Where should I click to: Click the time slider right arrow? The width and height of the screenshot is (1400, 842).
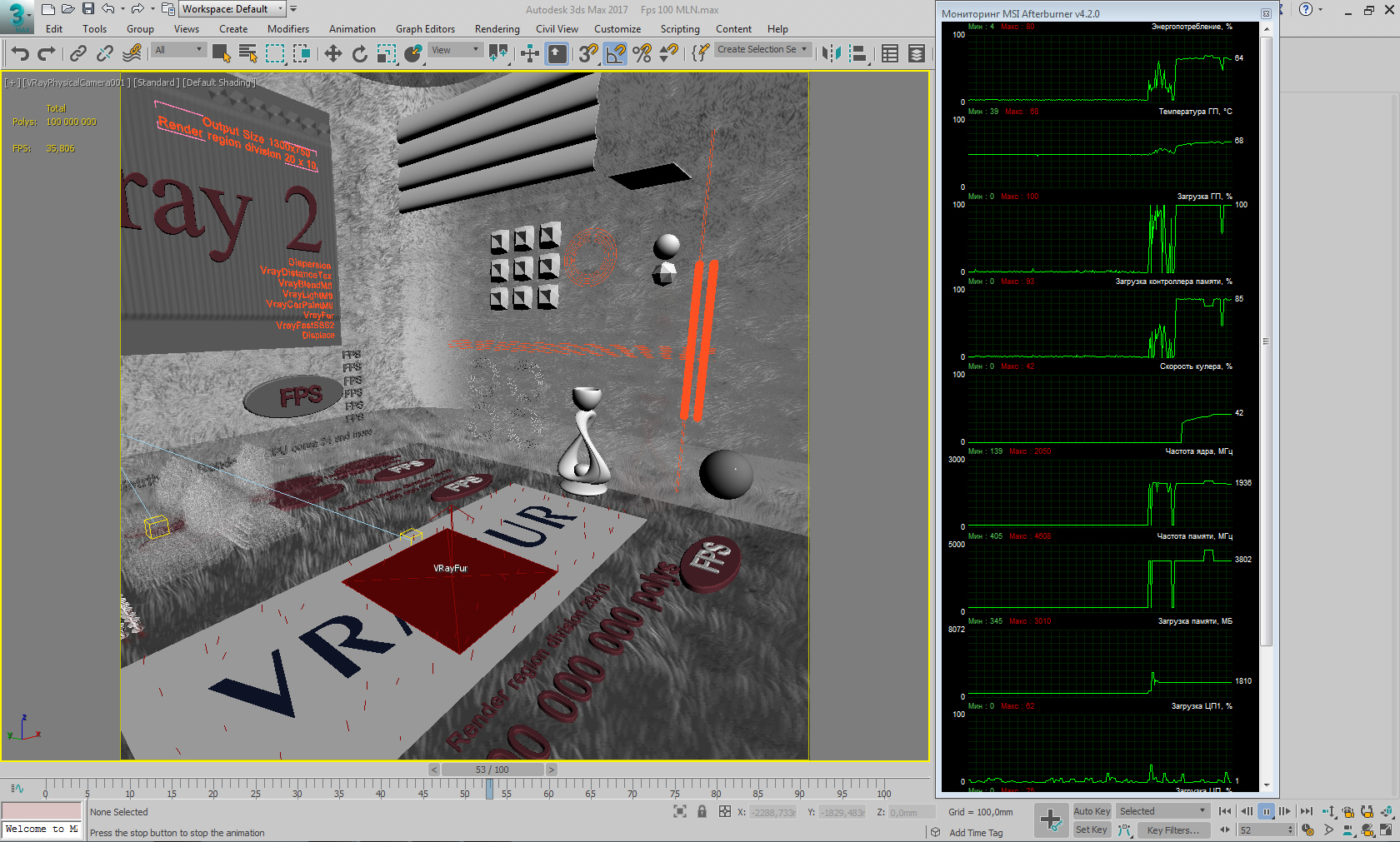pyautogui.click(x=551, y=770)
